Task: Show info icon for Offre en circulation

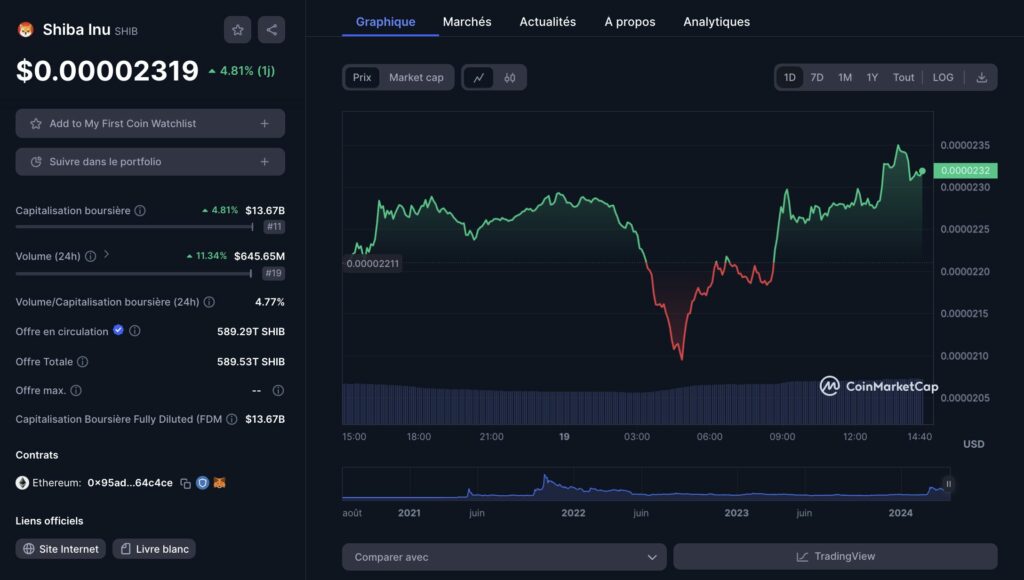Action: click(x=135, y=330)
